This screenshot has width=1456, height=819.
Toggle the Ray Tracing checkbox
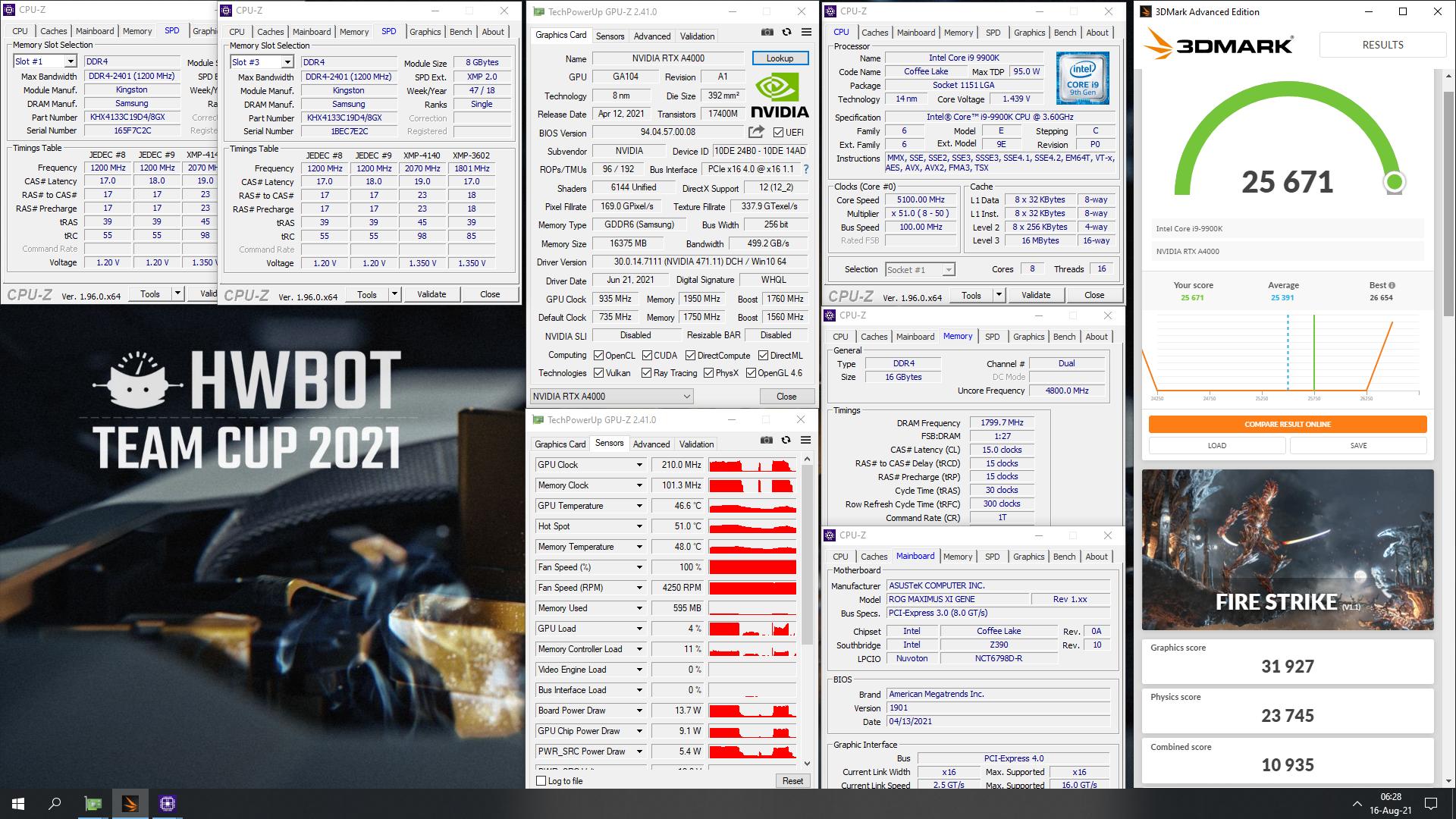[x=646, y=373]
